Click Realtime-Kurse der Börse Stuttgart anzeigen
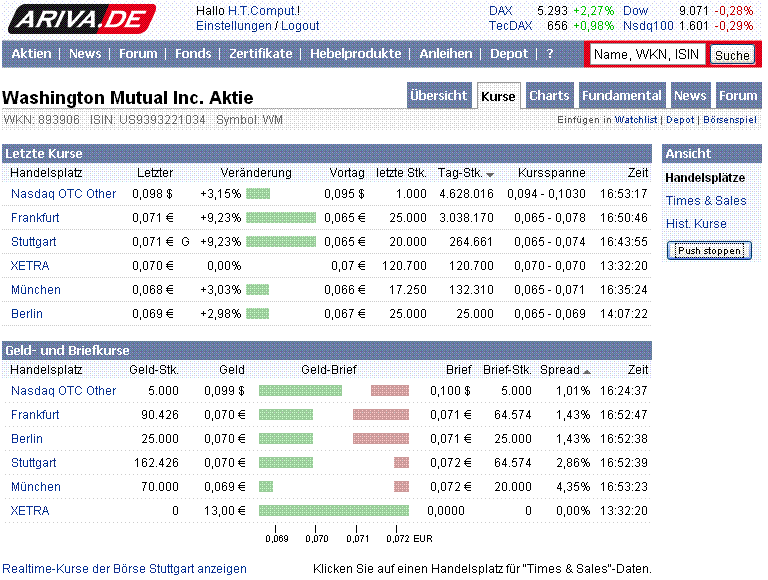Viewport: 768px width, 580px height. (124, 569)
